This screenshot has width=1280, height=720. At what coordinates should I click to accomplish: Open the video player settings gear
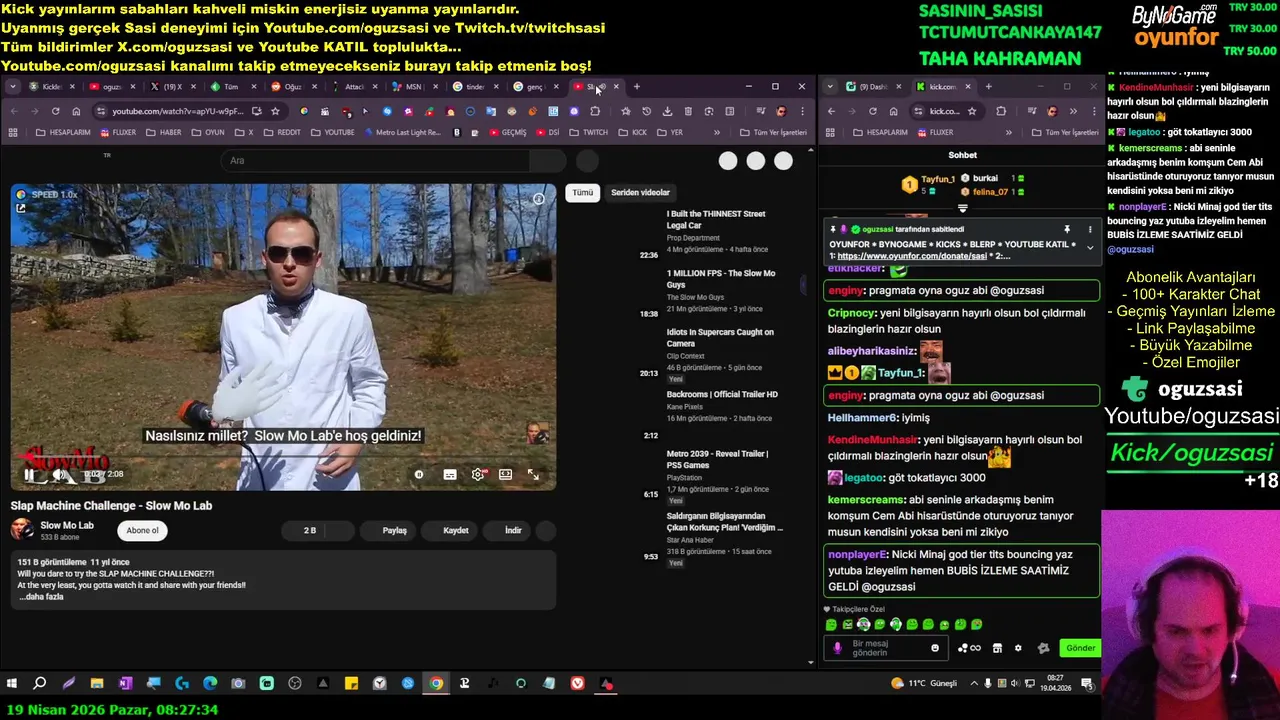pyautogui.click(x=478, y=475)
